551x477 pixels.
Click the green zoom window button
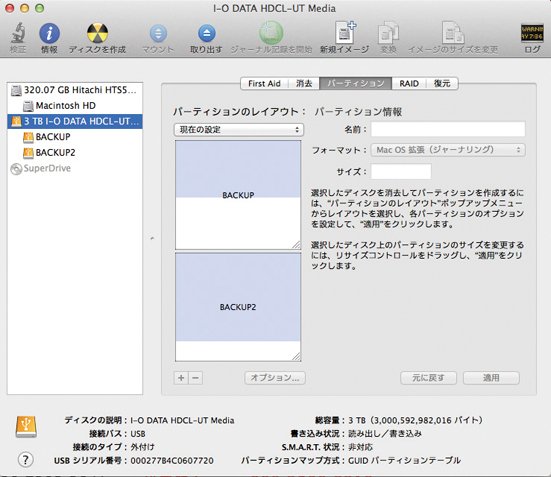point(40,8)
